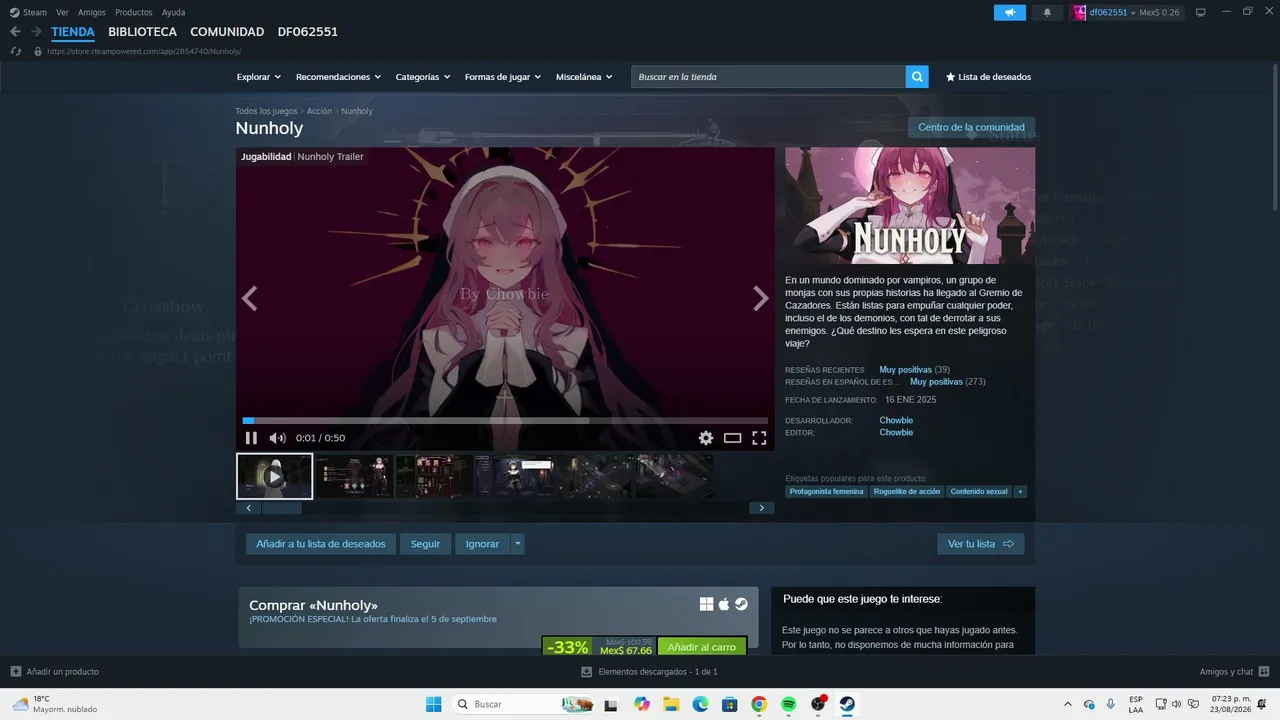Seek within the trailer progress bar
The width and height of the screenshot is (1280, 720).
pyautogui.click(x=505, y=421)
